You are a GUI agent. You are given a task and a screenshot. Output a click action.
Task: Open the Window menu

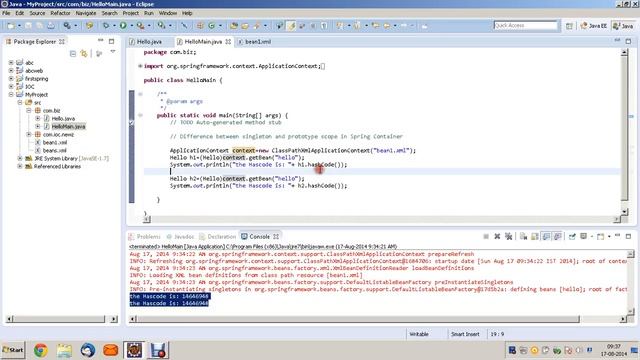(168, 13)
